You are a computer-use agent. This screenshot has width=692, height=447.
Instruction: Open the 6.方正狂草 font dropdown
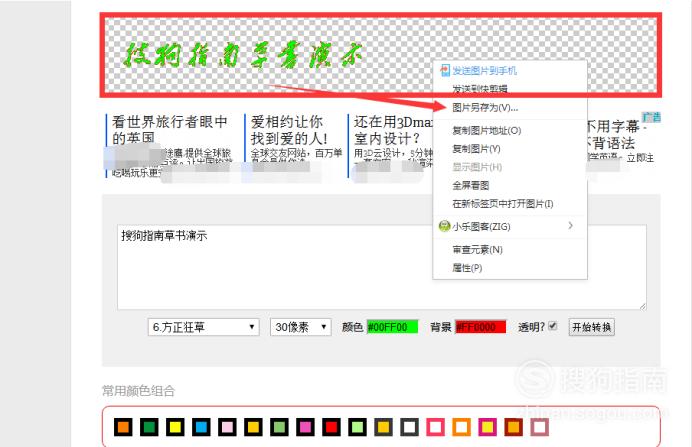pyautogui.click(x=203, y=327)
